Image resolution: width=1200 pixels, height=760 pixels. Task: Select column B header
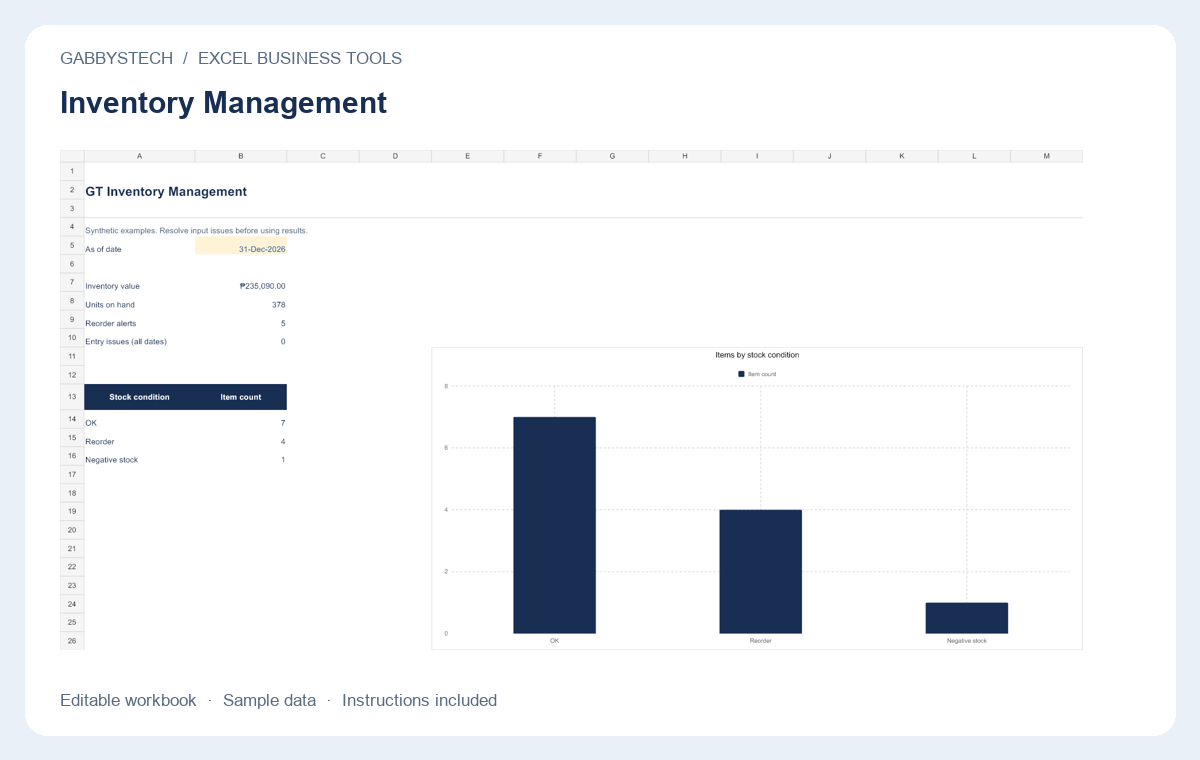(x=241, y=156)
